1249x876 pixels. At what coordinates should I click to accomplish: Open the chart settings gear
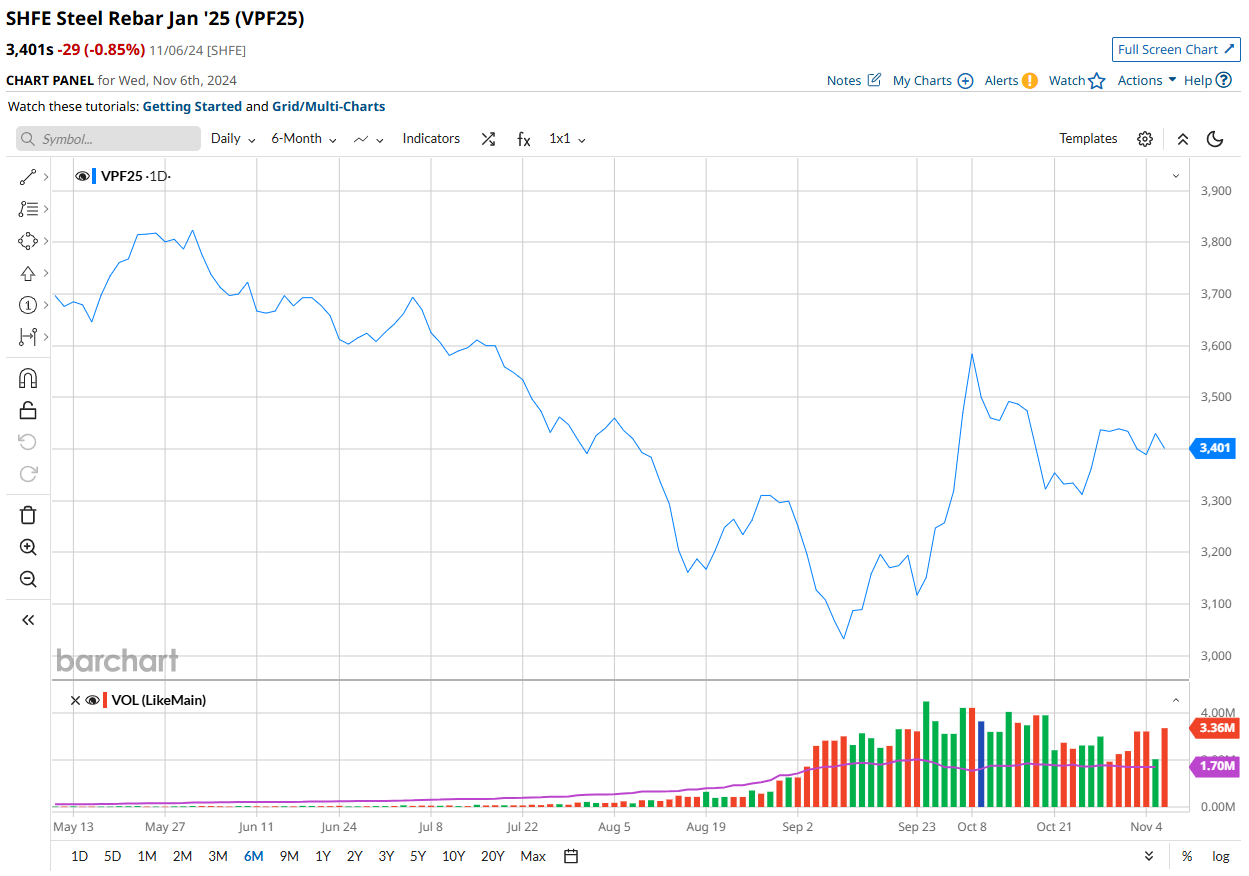click(1145, 139)
